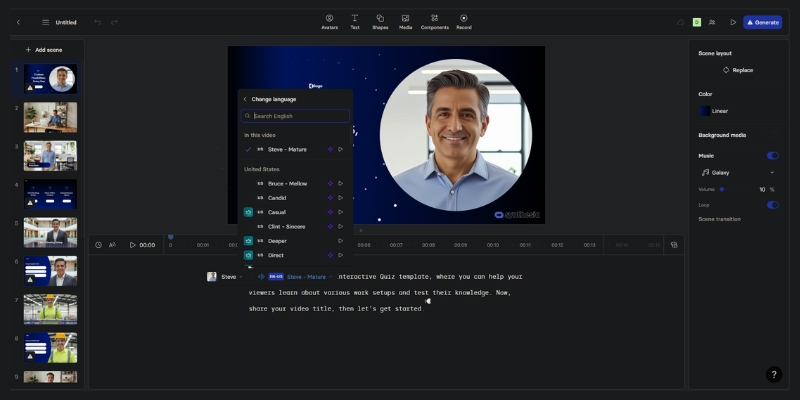Click the Search English input field
The height and width of the screenshot is (400, 800).
click(x=297, y=116)
